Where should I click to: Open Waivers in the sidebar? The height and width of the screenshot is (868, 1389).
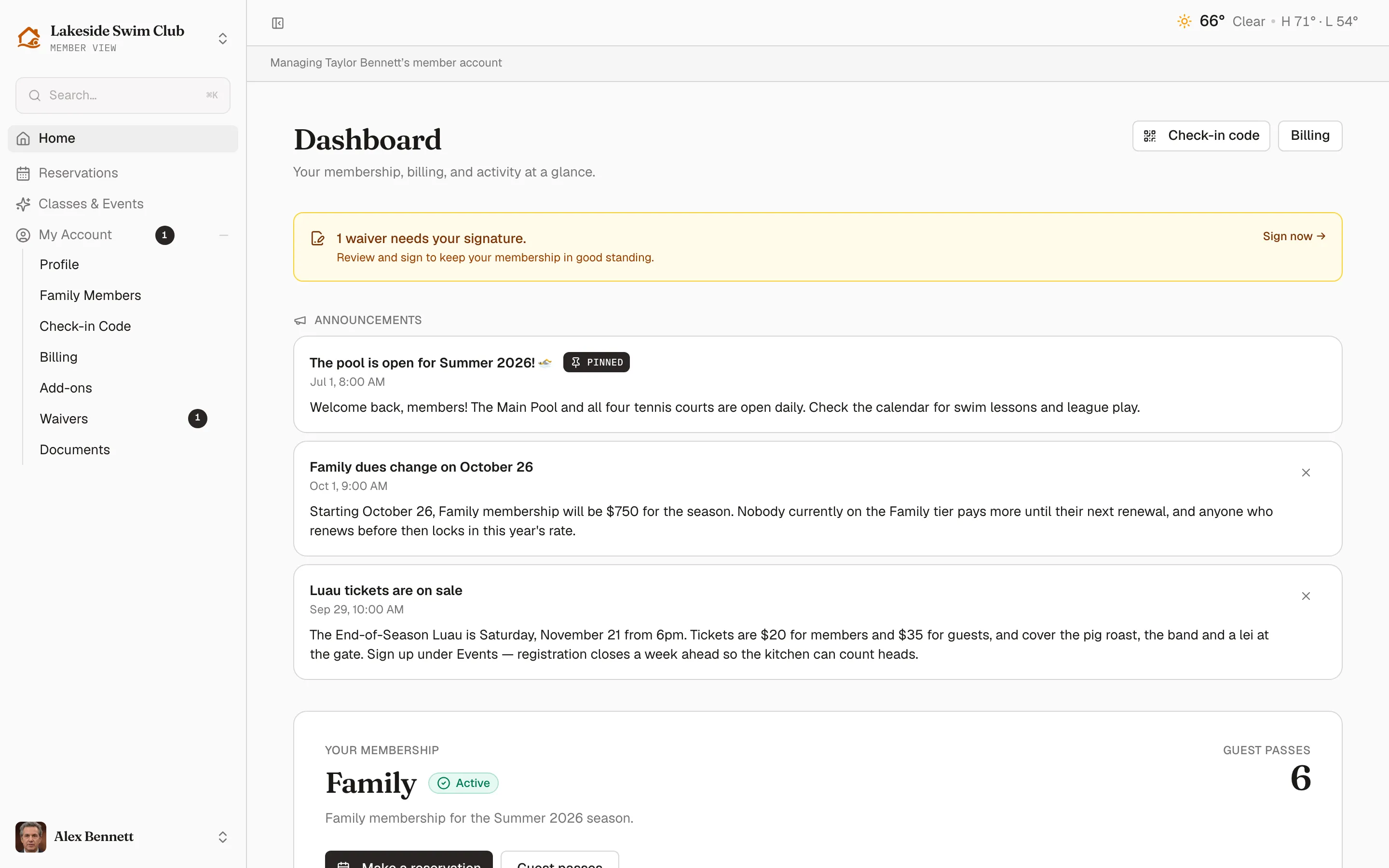point(64,419)
